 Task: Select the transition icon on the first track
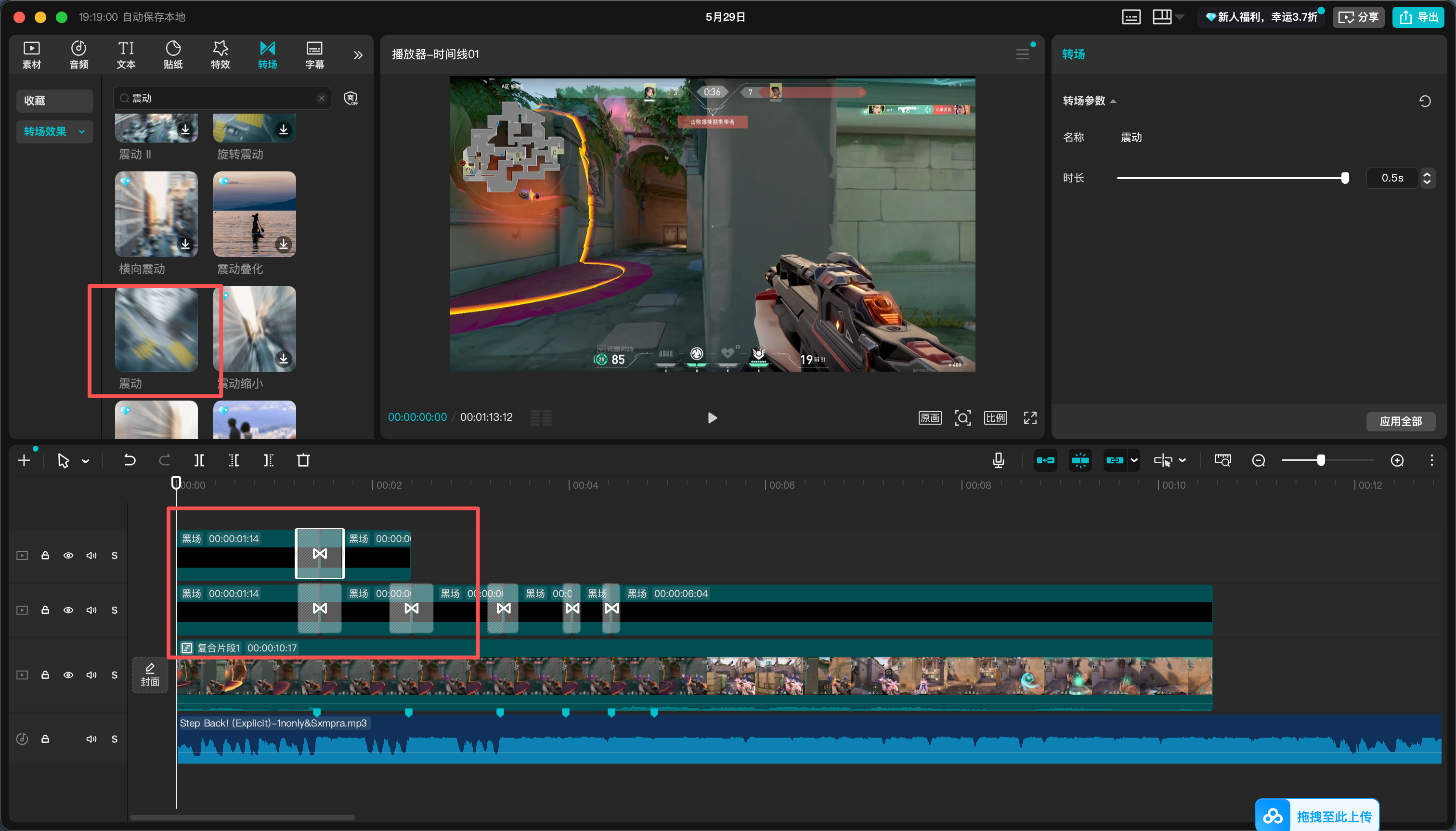(320, 554)
